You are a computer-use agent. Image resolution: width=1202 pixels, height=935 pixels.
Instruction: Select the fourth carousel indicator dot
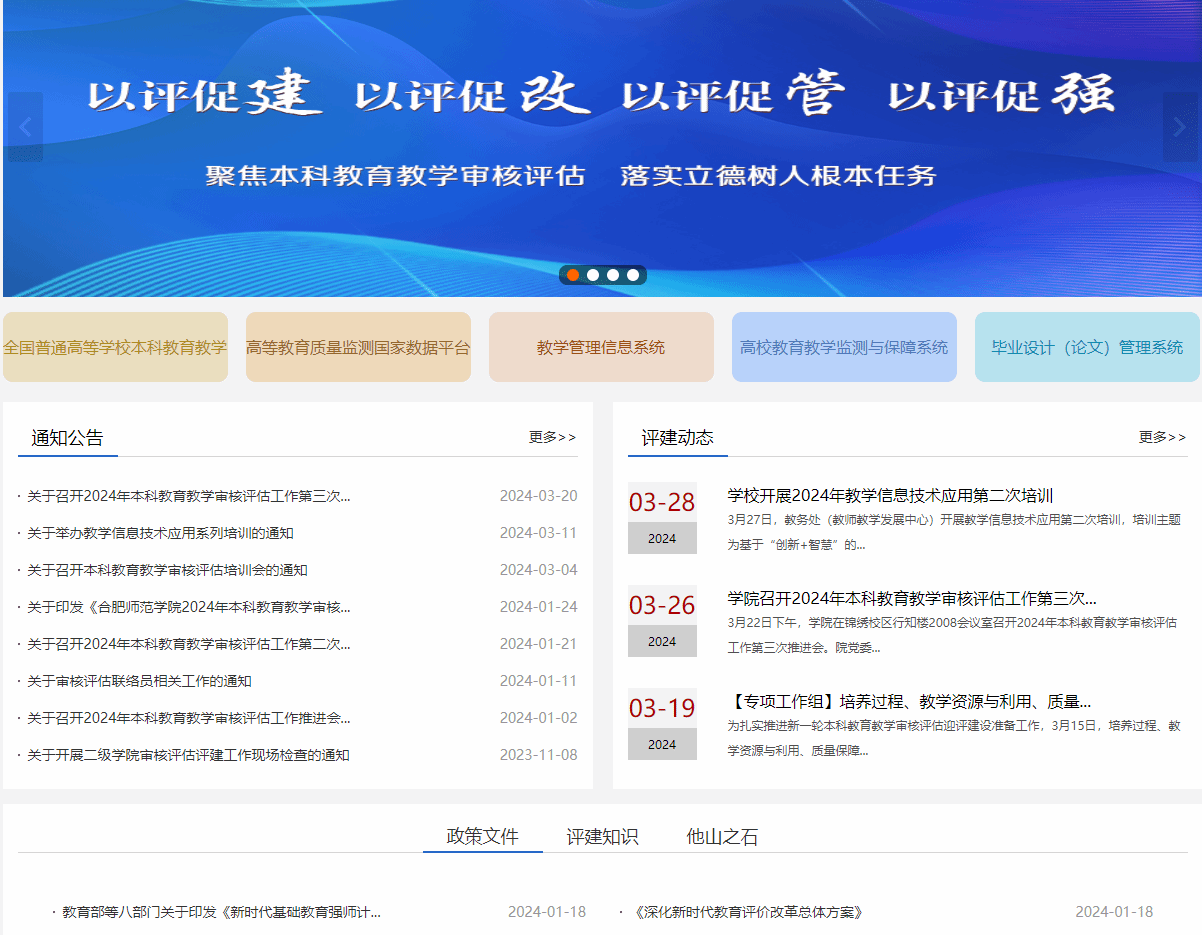pyautogui.click(x=633, y=275)
